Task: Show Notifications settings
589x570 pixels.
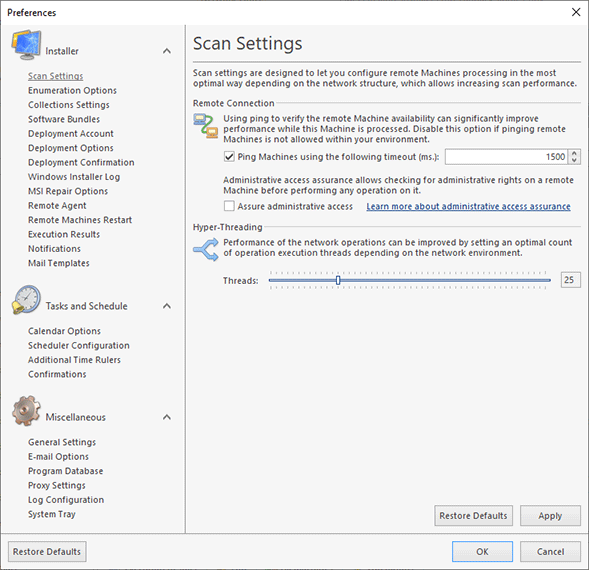Action: pyautogui.click(x=54, y=249)
